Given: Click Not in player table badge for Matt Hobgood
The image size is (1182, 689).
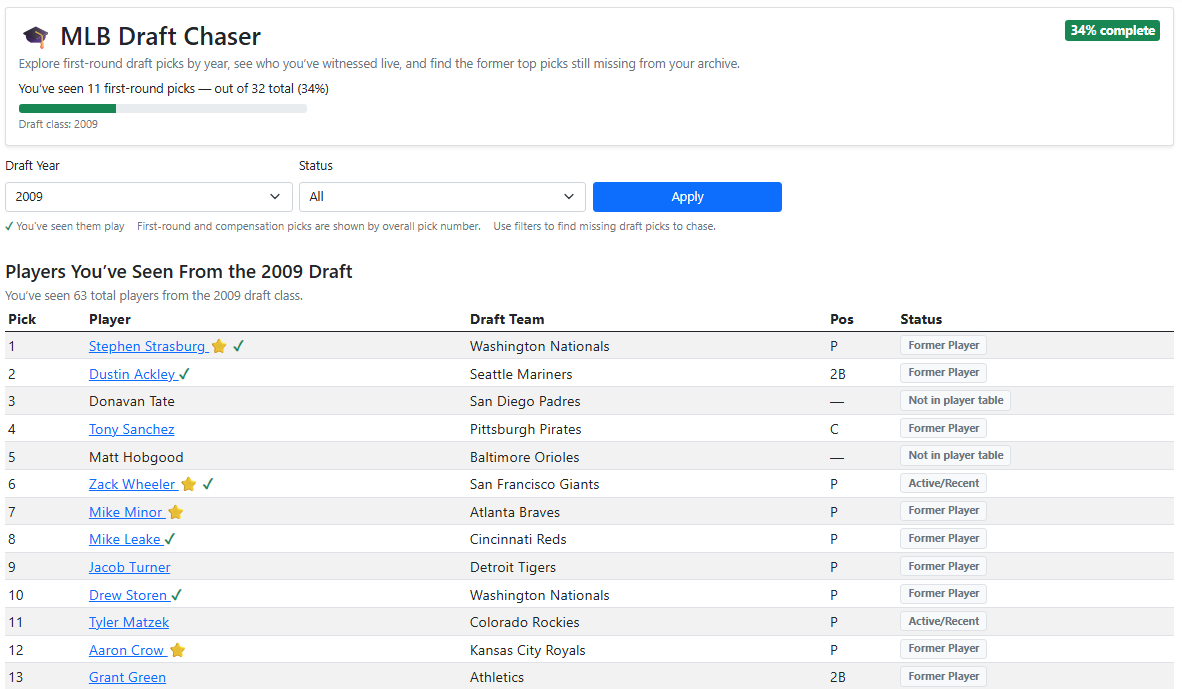Looking at the screenshot, I should coord(955,455).
